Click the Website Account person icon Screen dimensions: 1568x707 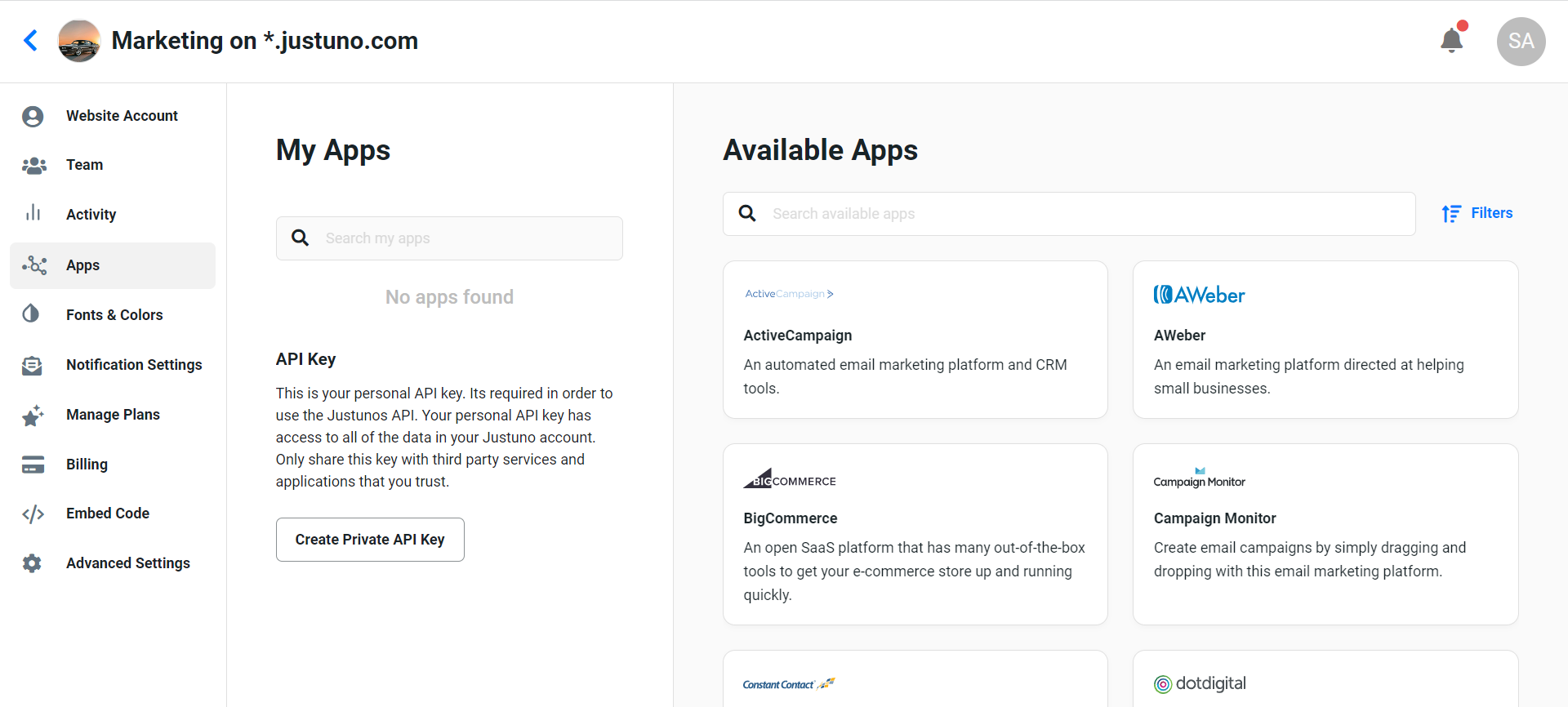tap(33, 117)
